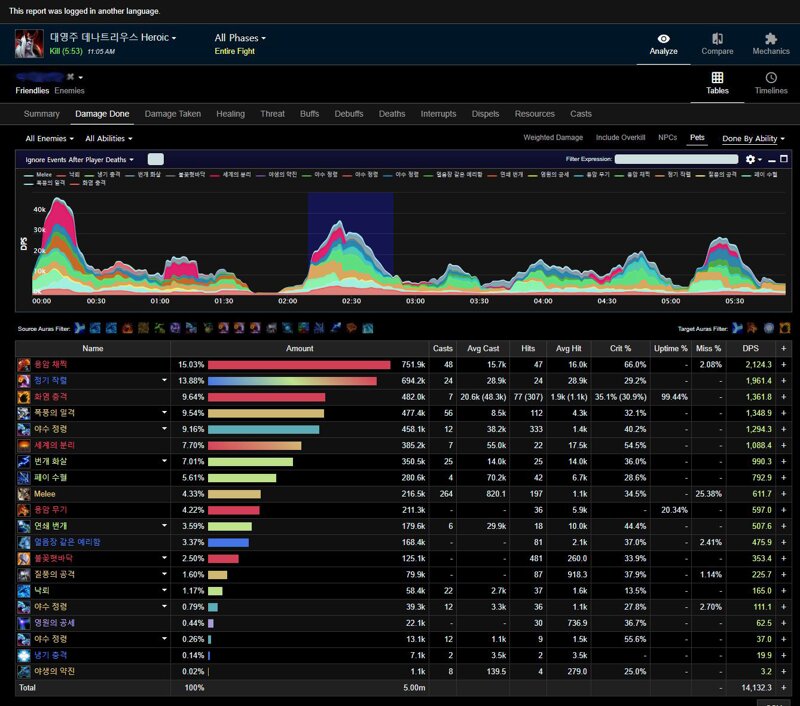This screenshot has width=800, height=706.
Task: Click the ability icon in the 0.44% row
Action: [x=24, y=623]
